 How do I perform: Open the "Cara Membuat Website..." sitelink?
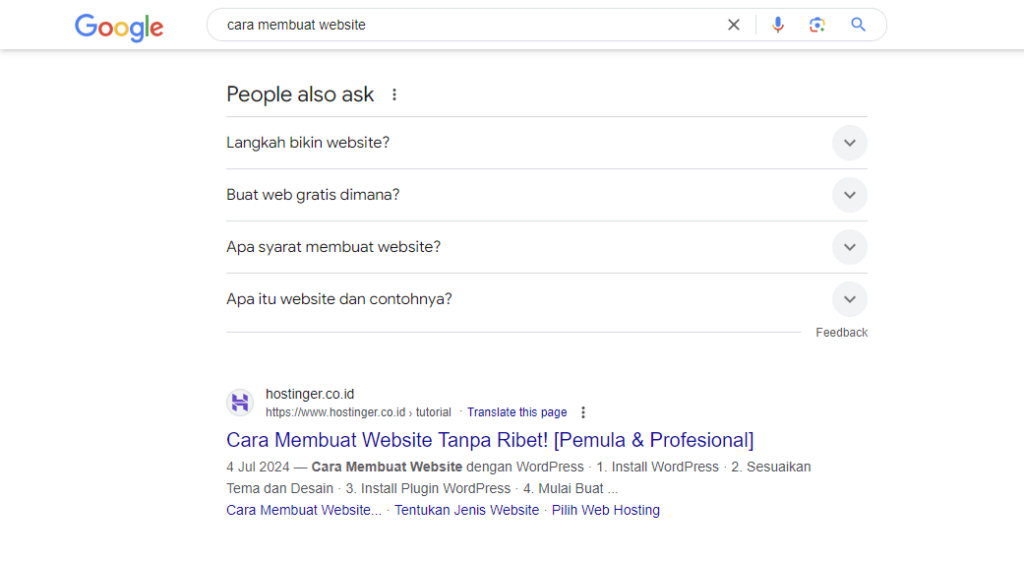pos(304,510)
